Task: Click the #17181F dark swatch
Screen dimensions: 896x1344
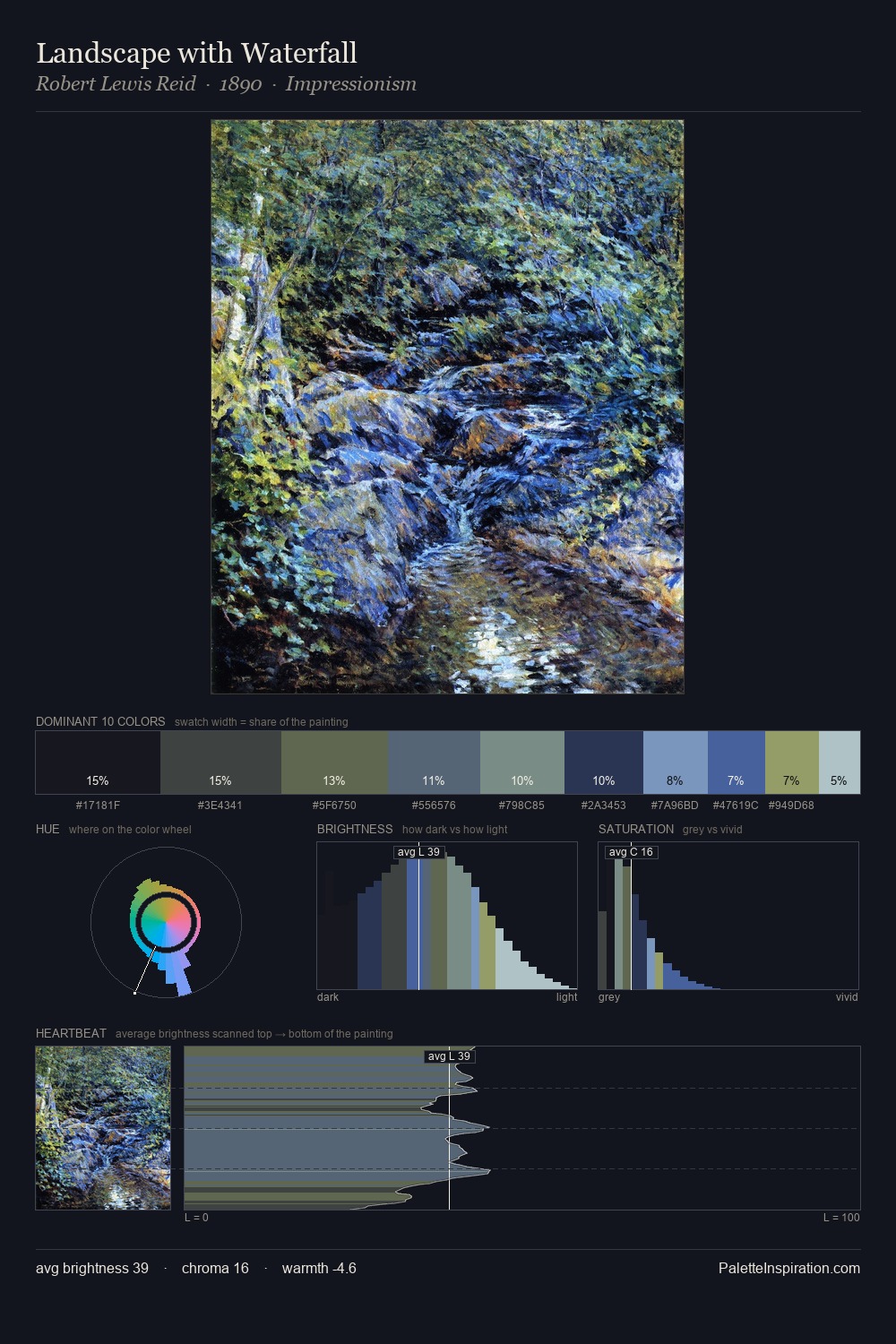Action: pyautogui.click(x=98, y=762)
